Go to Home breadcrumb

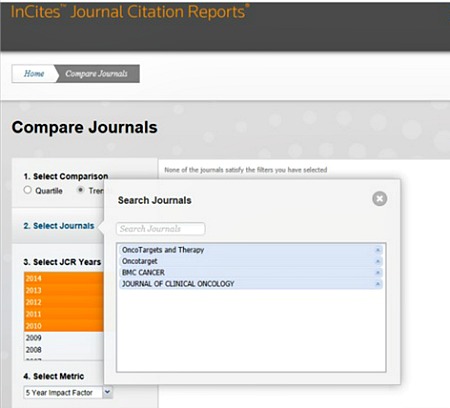point(34,74)
